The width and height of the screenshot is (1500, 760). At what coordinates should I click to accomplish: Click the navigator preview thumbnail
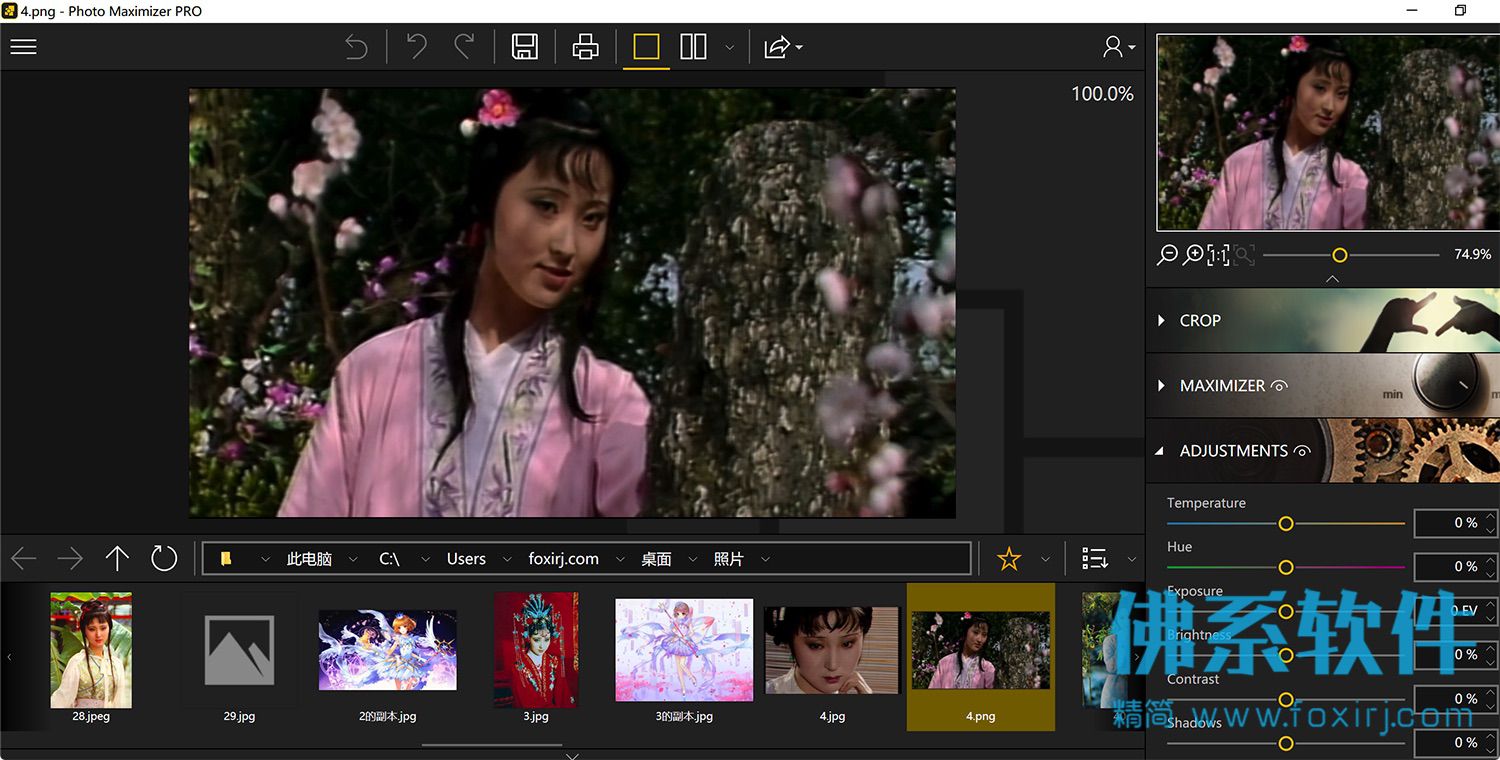(x=1327, y=133)
